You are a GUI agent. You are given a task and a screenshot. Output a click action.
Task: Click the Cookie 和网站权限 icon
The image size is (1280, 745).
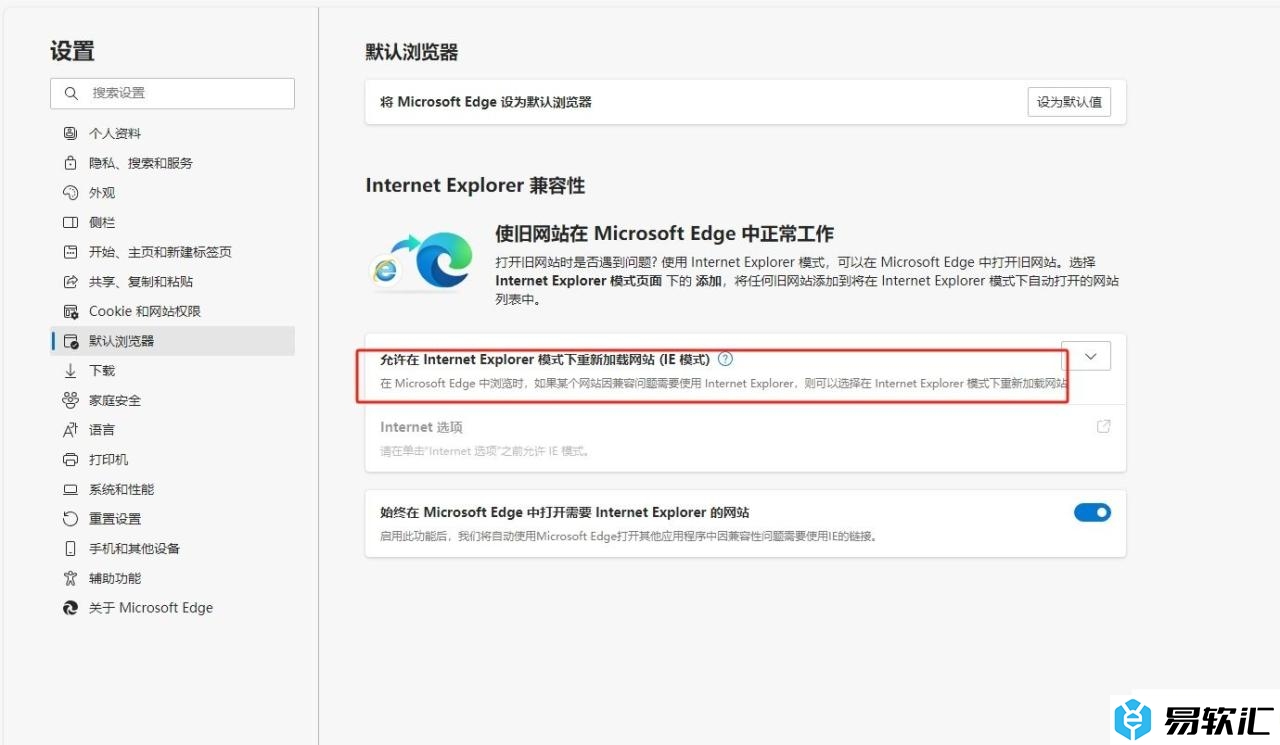[70, 311]
